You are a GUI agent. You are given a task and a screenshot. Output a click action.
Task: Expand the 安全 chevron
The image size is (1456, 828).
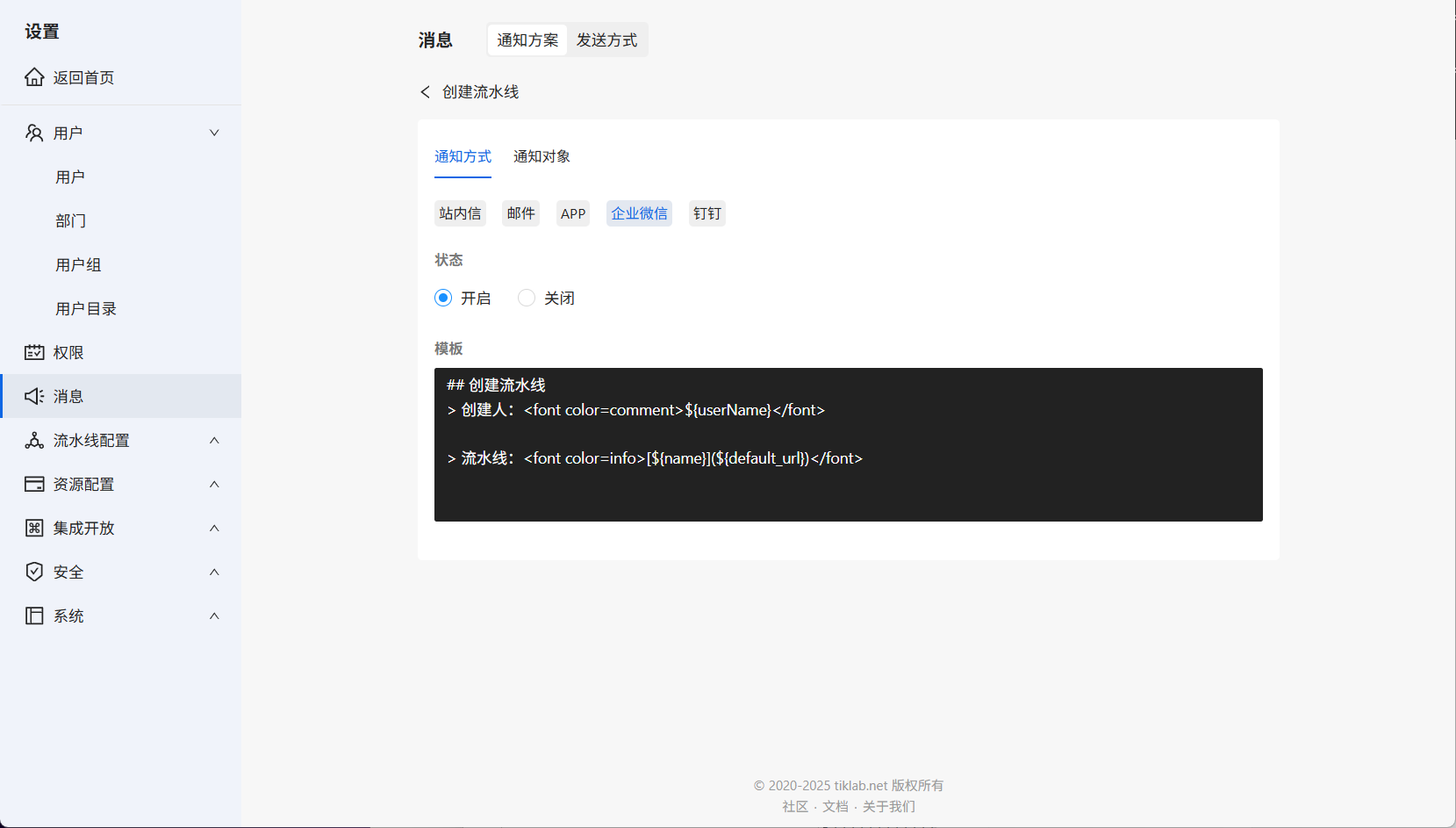pos(214,572)
